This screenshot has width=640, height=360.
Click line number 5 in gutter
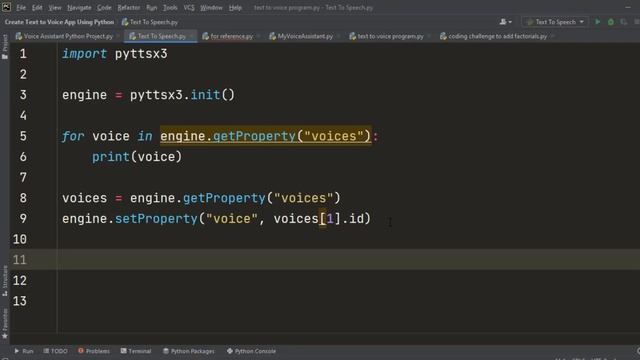(x=23, y=136)
